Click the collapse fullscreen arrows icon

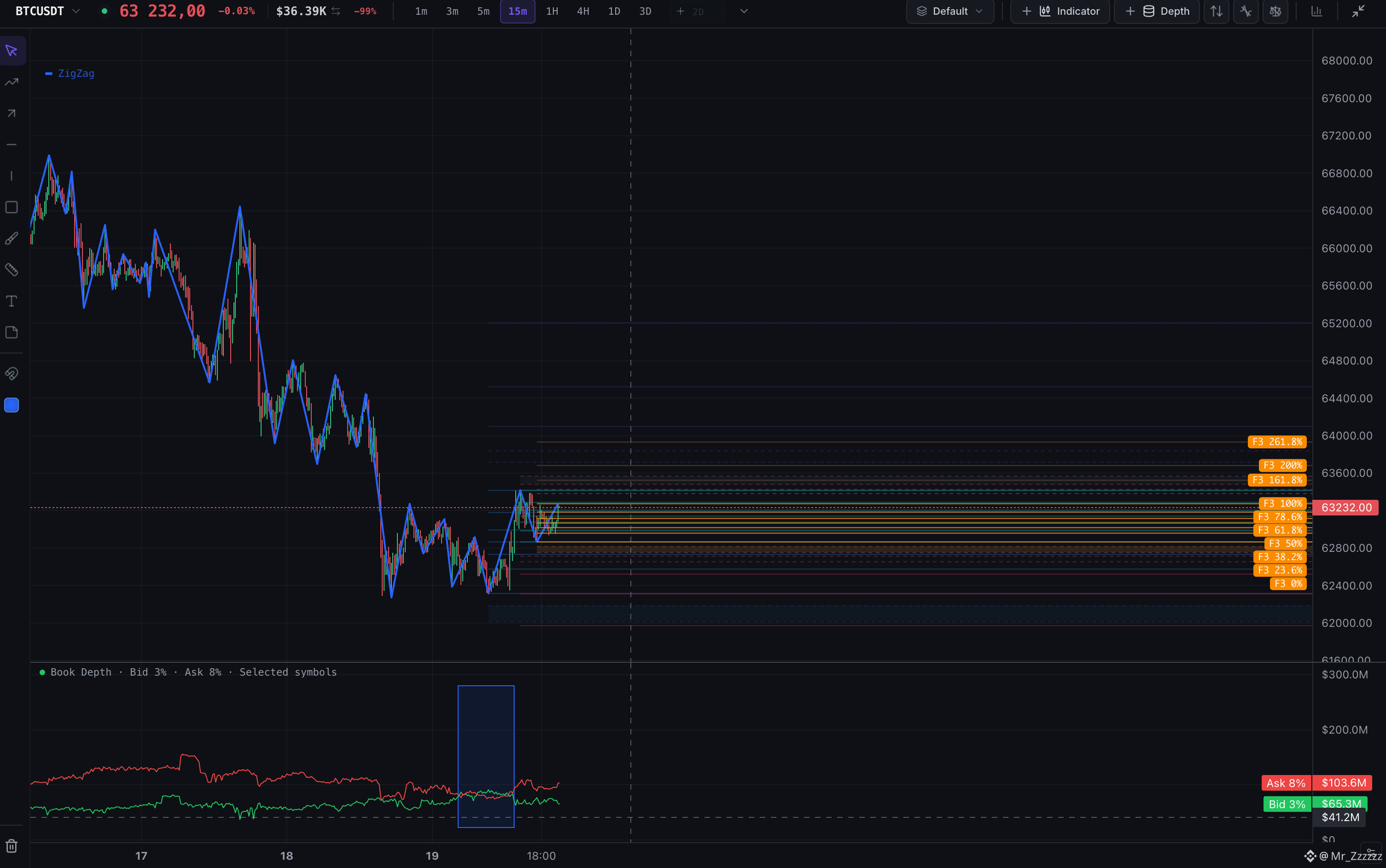tap(1358, 11)
